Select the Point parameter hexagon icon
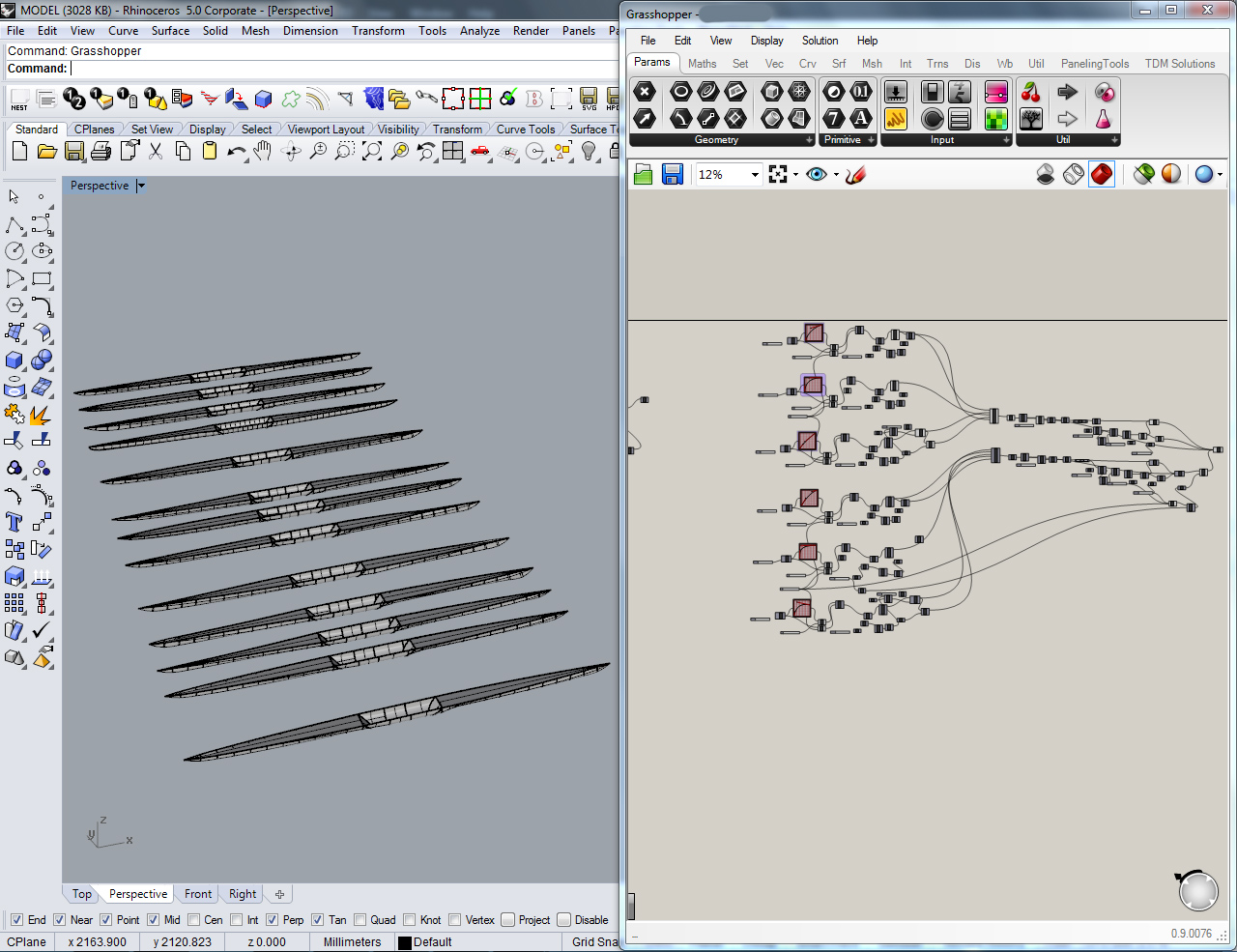The width and height of the screenshot is (1237, 952). (x=645, y=92)
